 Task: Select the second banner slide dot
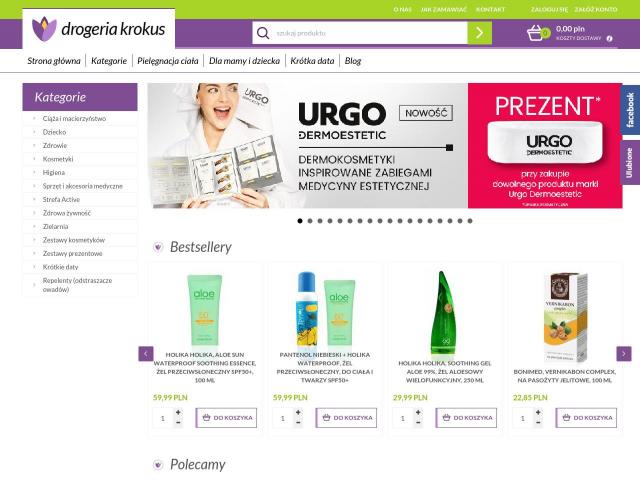[x=310, y=221]
